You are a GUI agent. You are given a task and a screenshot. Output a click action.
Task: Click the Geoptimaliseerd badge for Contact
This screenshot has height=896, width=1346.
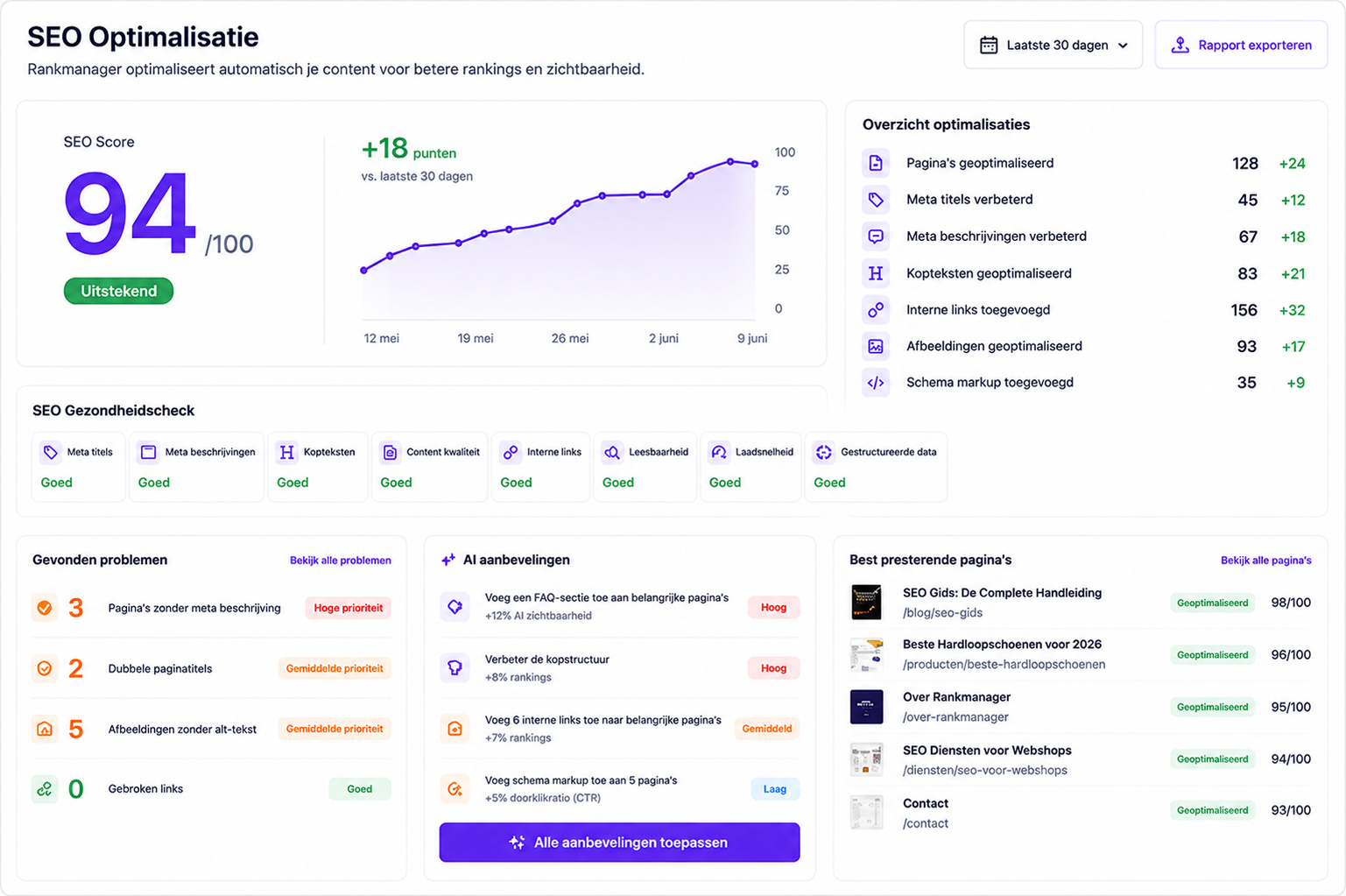(x=1213, y=811)
